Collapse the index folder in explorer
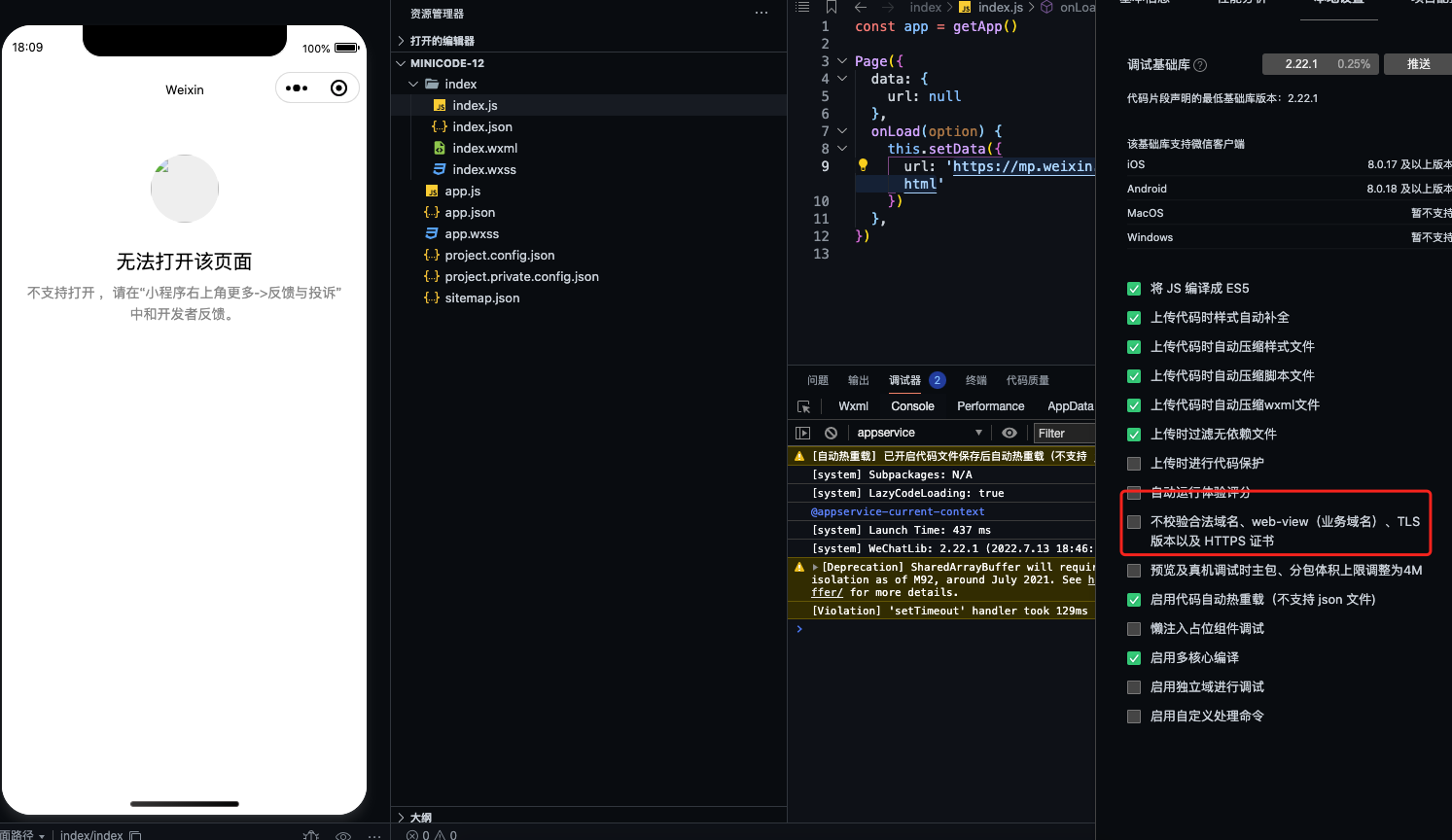Viewport: 1452px width, 840px height. (x=588, y=85)
